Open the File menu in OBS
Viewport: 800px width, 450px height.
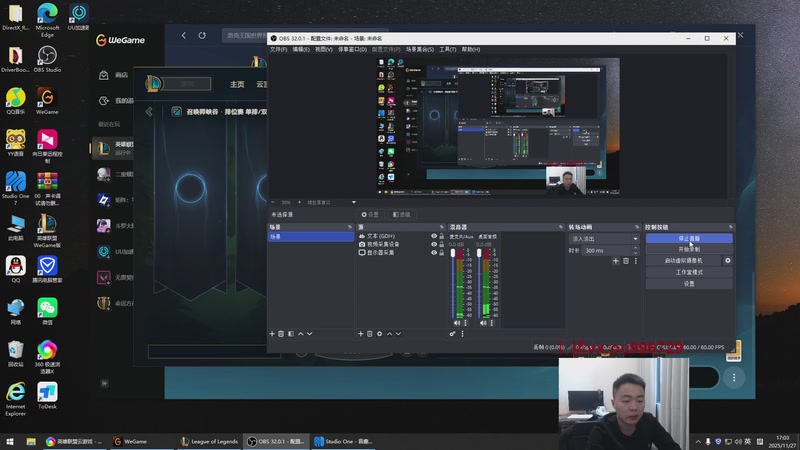coord(279,49)
